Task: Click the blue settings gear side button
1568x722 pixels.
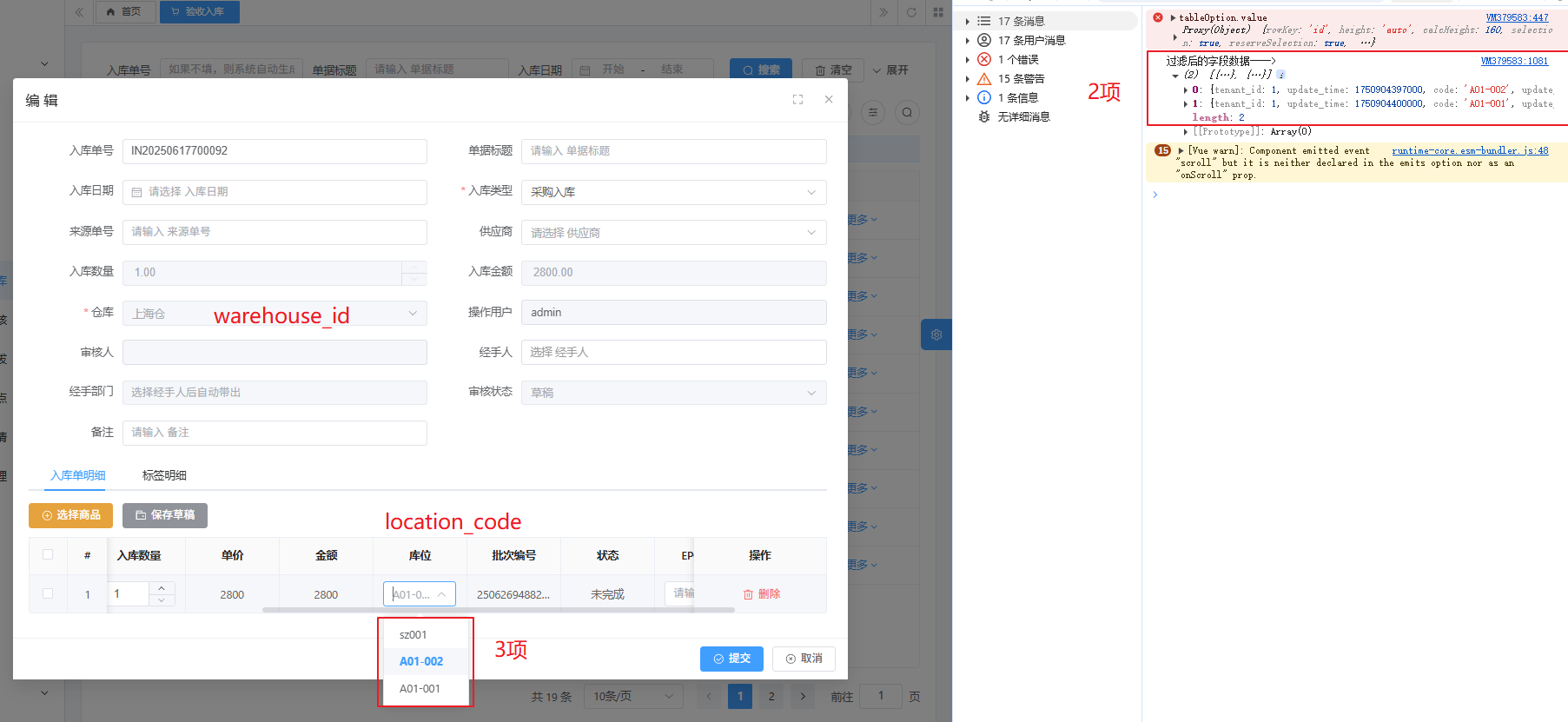Action: tap(936, 335)
